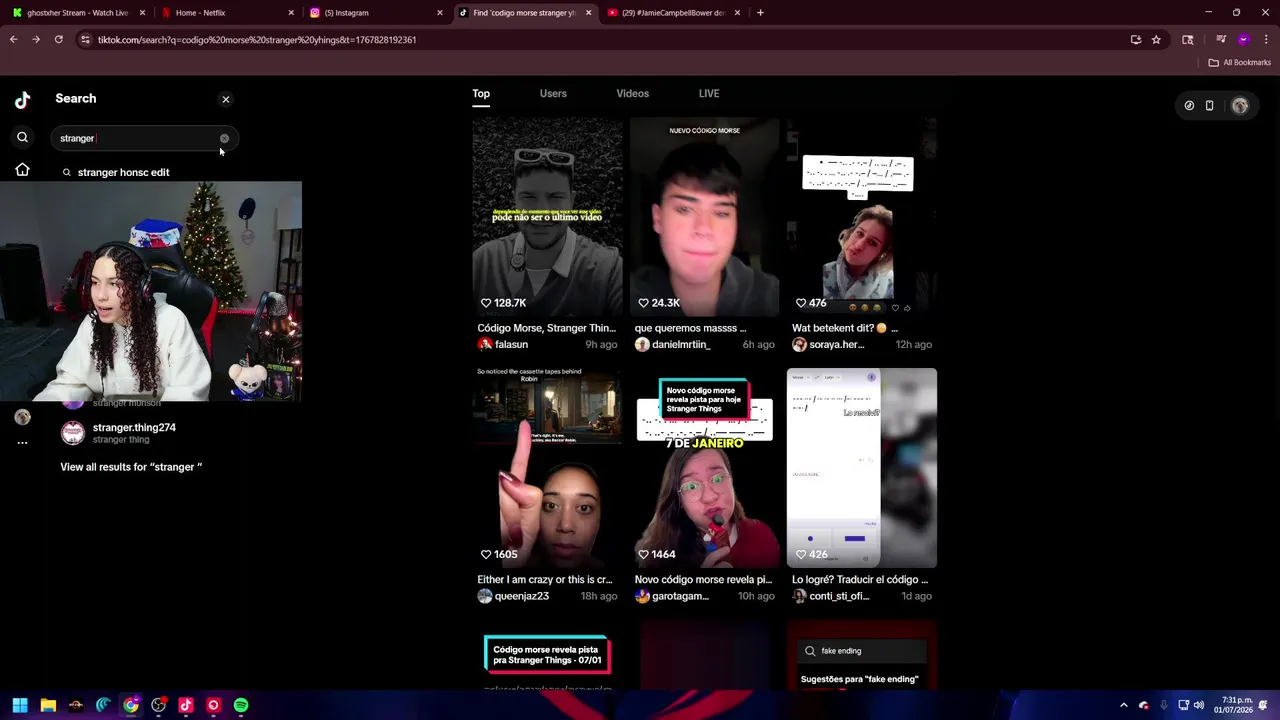
Task: Switch to the Users tab
Action: [553, 93]
